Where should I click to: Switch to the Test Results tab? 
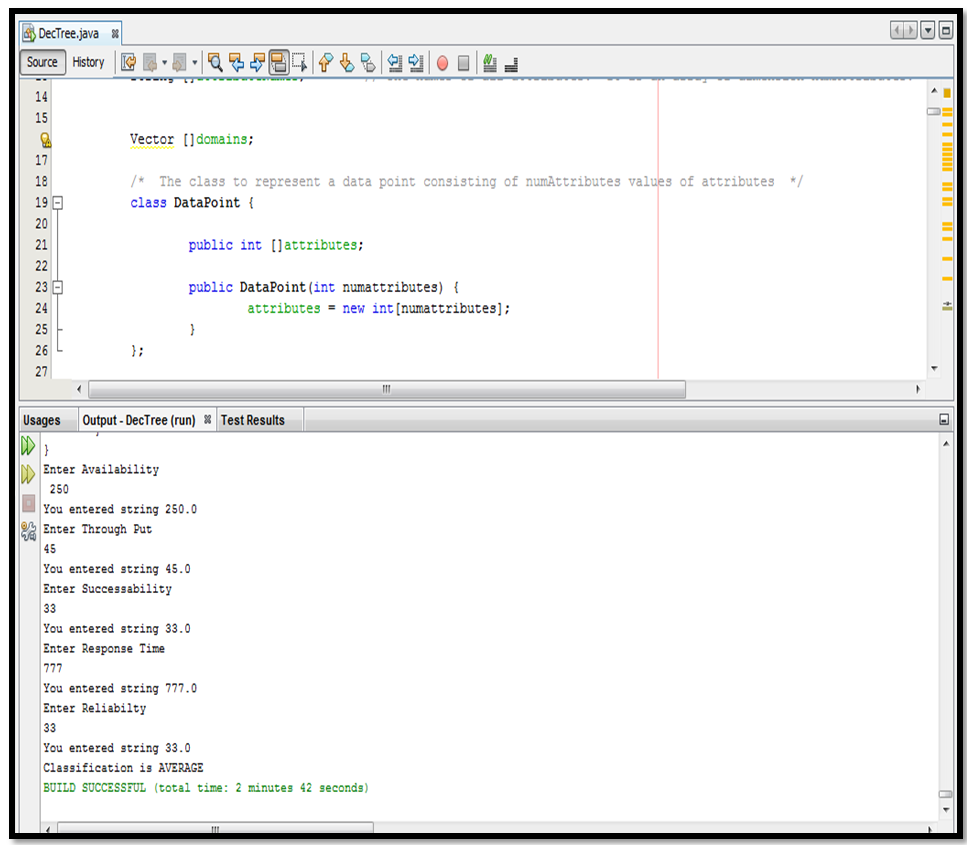click(252, 420)
